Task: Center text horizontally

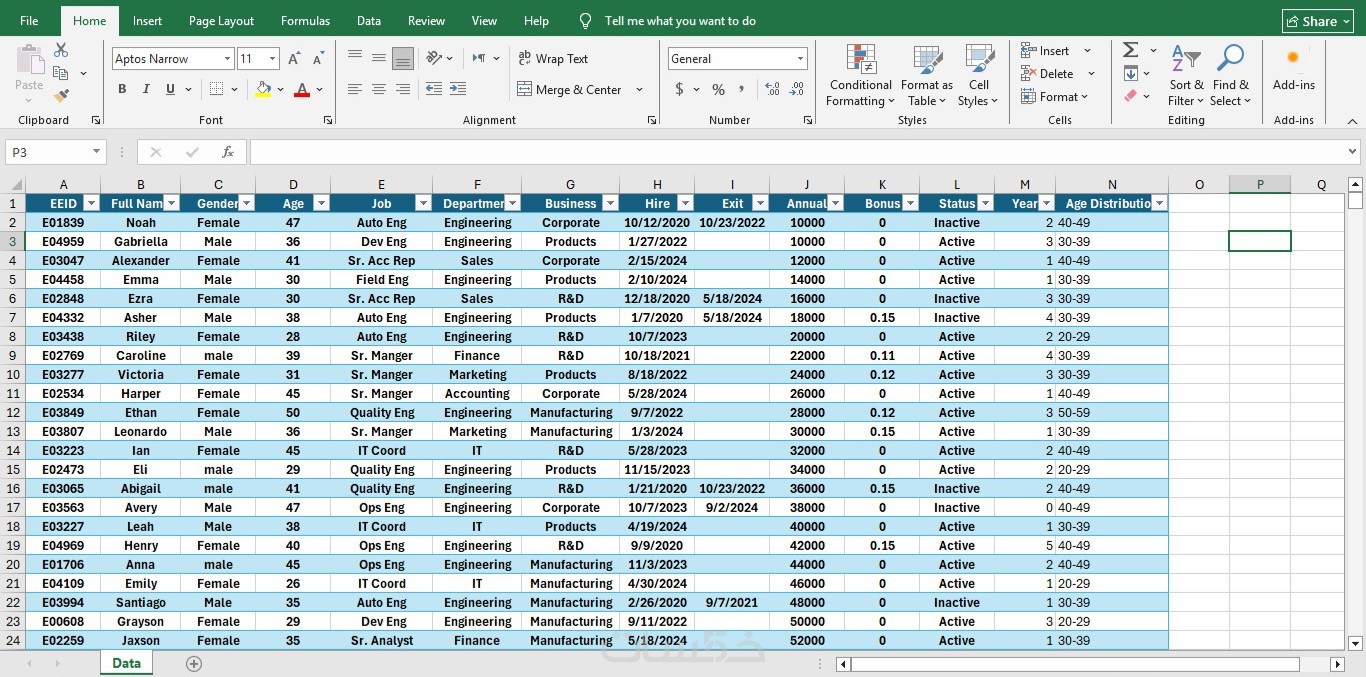Action: point(379,89)
